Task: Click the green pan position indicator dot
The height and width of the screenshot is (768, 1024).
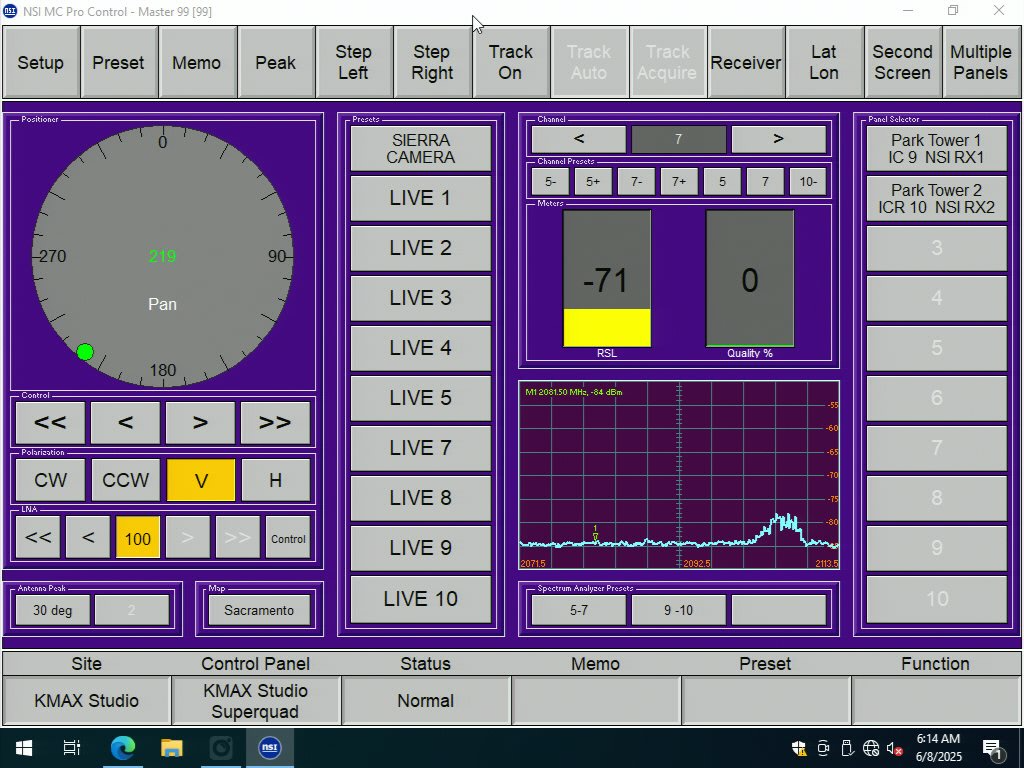Action: pos(85,352)
